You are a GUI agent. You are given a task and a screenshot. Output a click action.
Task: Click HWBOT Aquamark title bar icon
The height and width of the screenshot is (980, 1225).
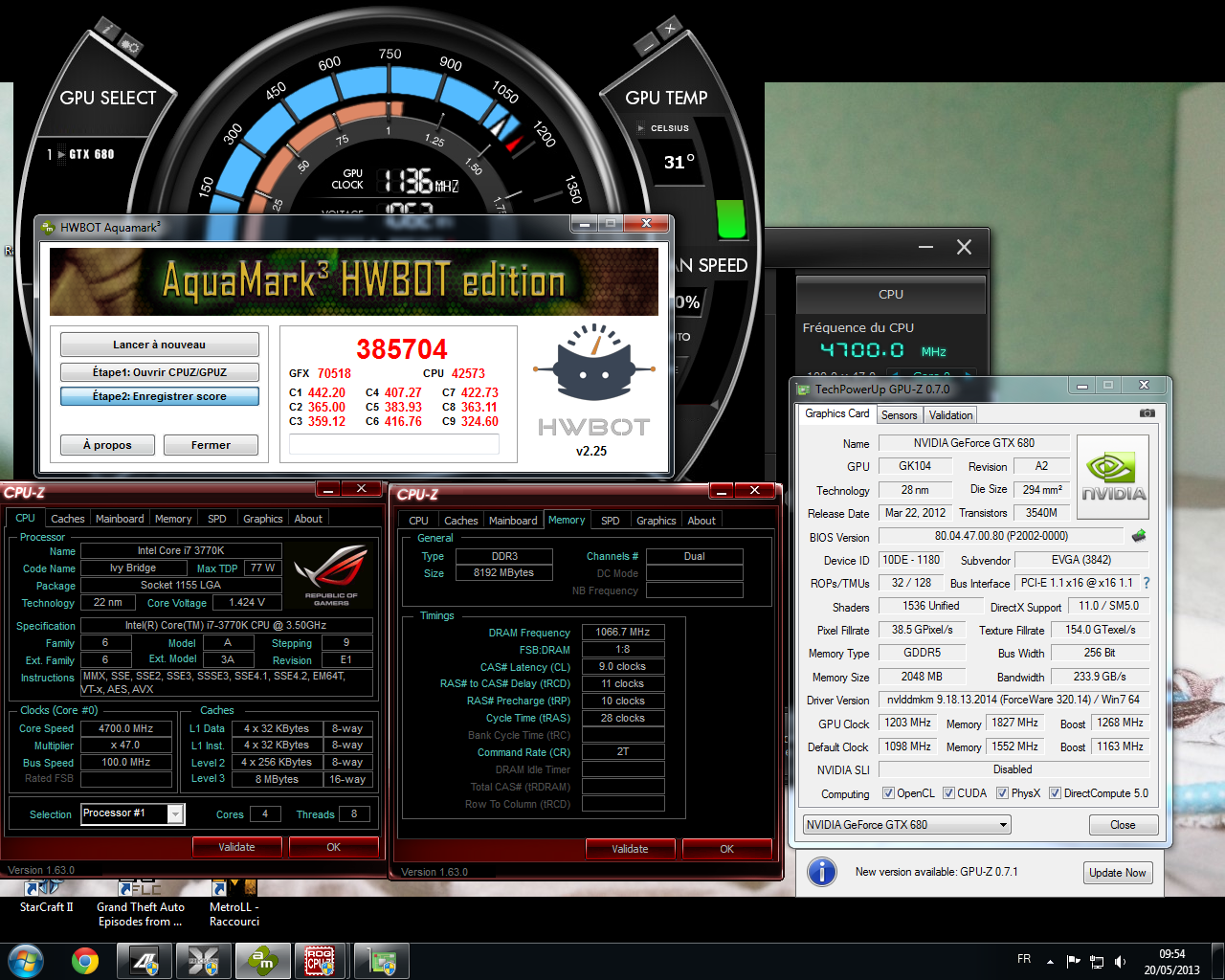point(49,228)
